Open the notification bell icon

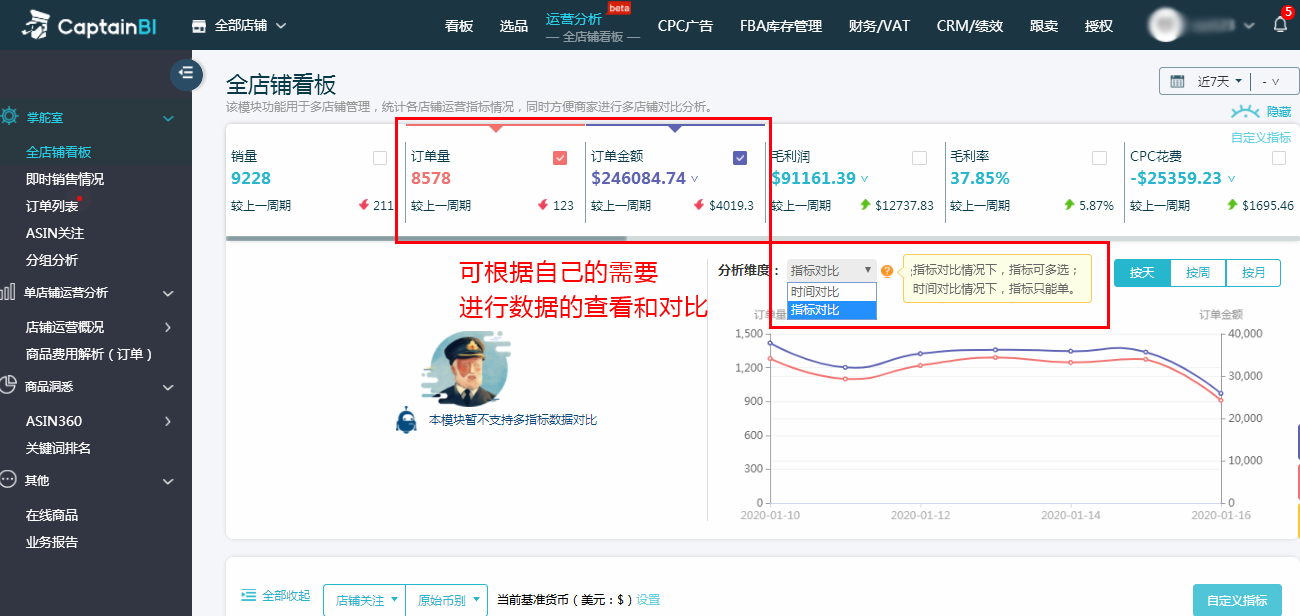click(1280, 25)
